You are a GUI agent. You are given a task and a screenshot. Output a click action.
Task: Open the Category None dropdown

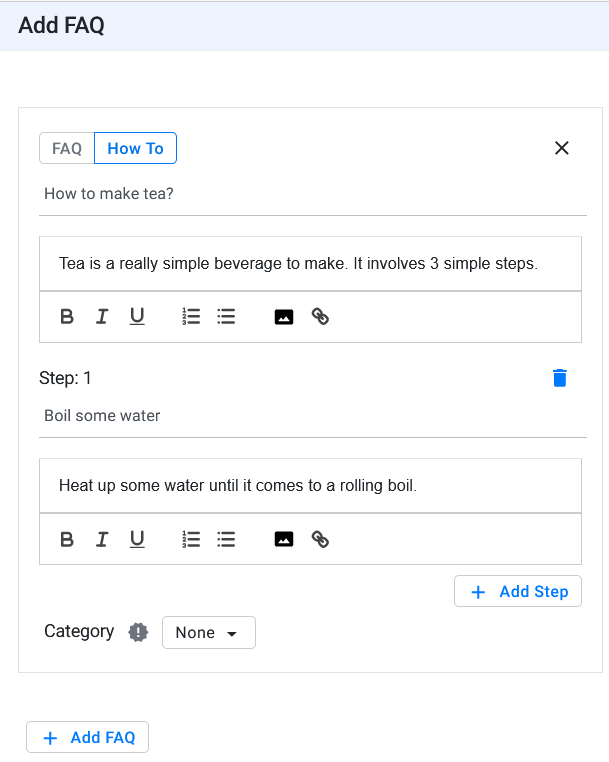point(209,632)
